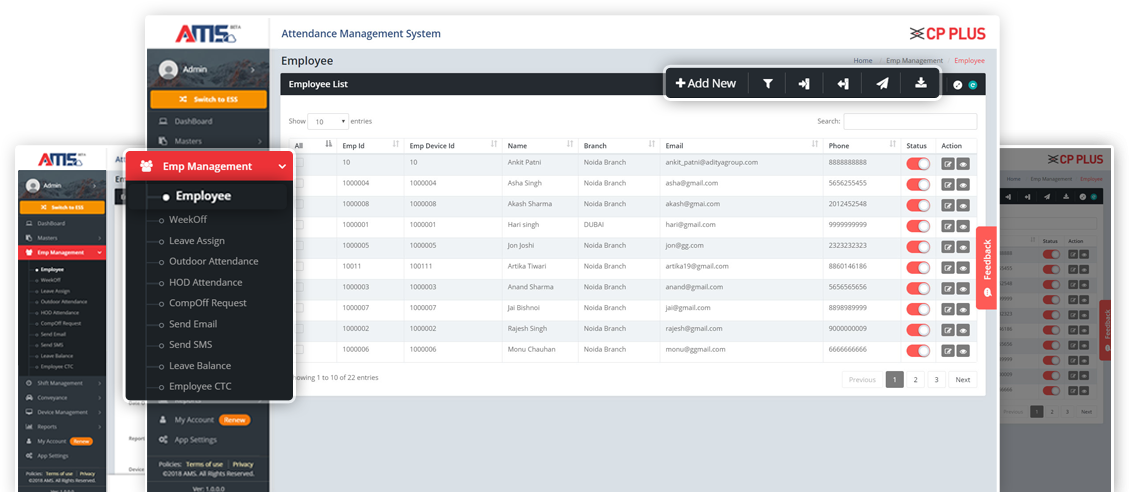Disable the status switch for Asha Singh
1129x492 pixels.
tap(919, 185)
